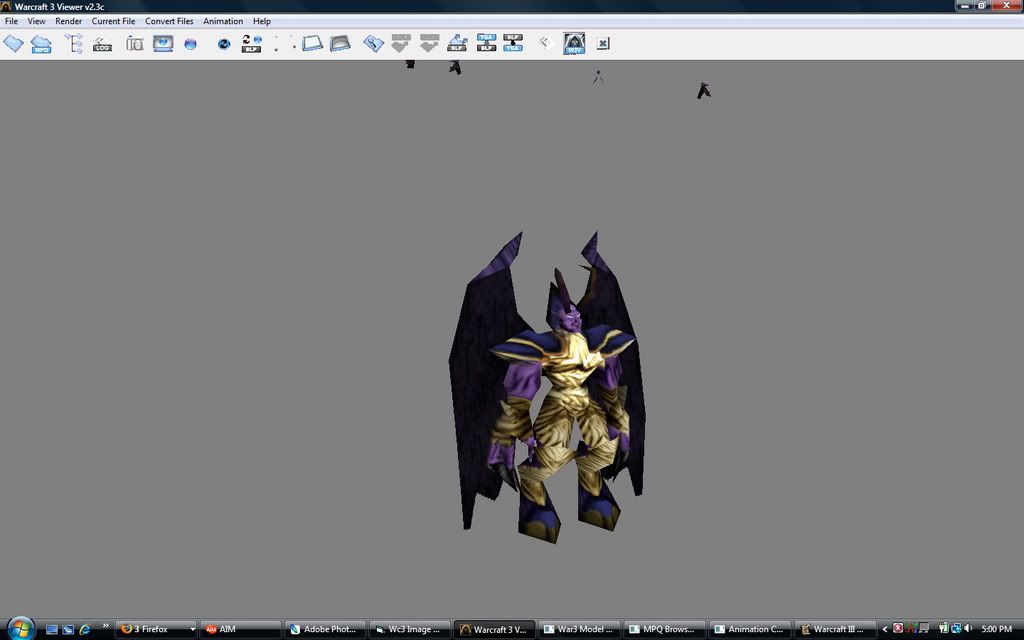Open the Windows Start menu
Image resolution: width=1024 pixels, height=640 pixels.
click(x=20, y=628)
